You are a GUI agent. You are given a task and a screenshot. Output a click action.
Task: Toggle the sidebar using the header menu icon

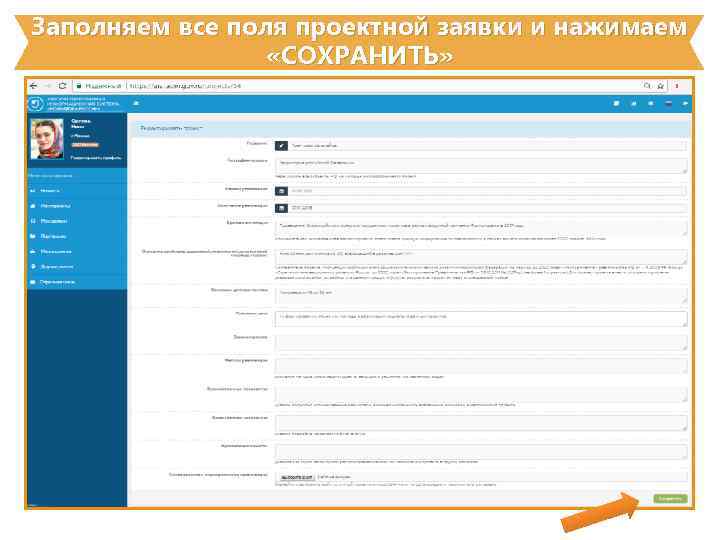coord(136,103)
